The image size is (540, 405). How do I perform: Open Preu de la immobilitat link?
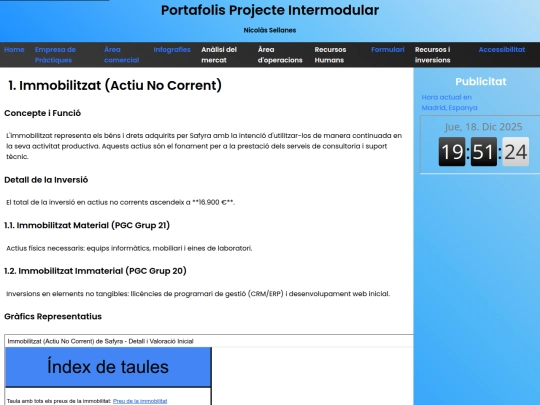[140, 401]
